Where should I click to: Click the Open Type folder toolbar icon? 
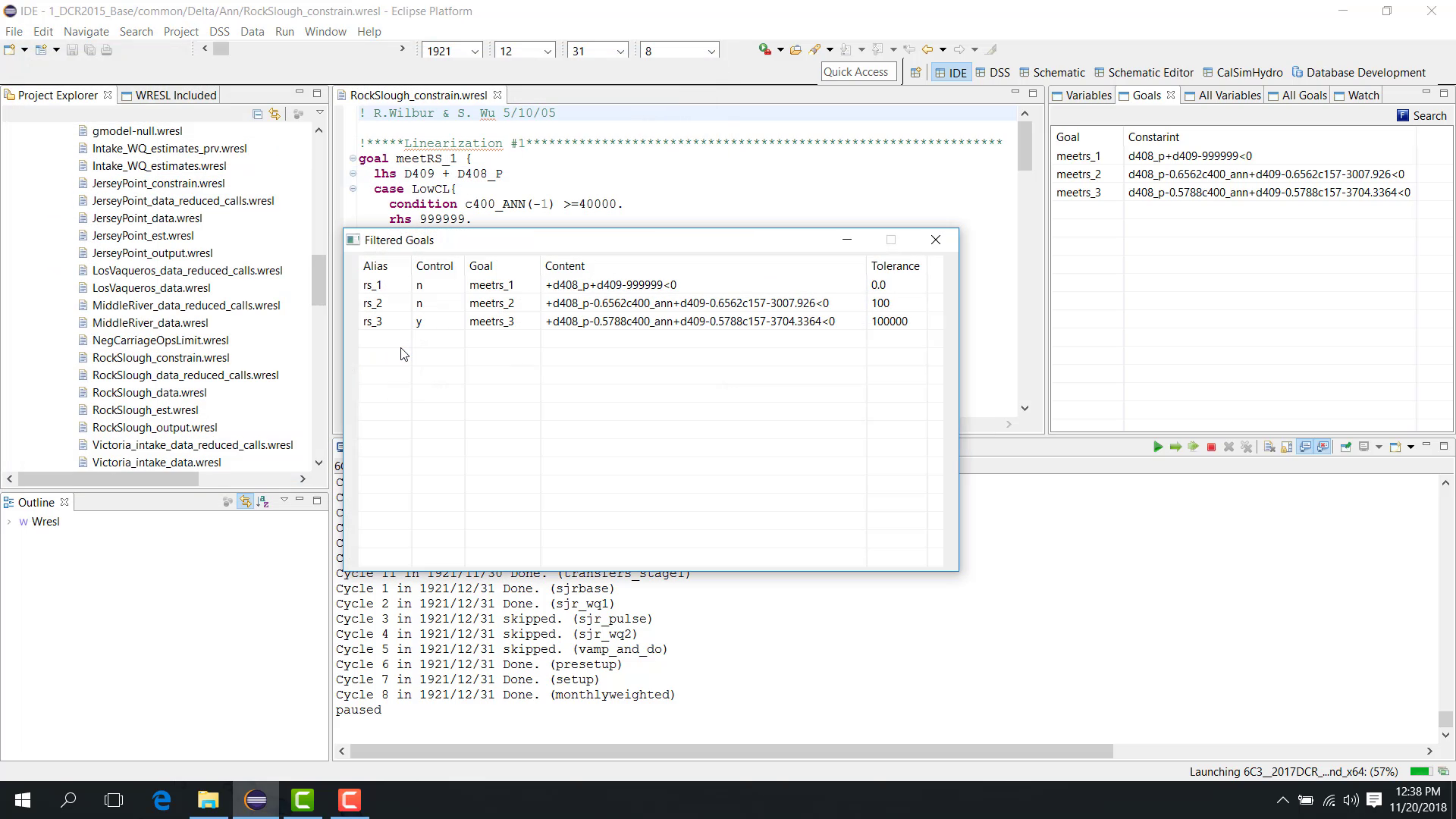click(795, 49)
